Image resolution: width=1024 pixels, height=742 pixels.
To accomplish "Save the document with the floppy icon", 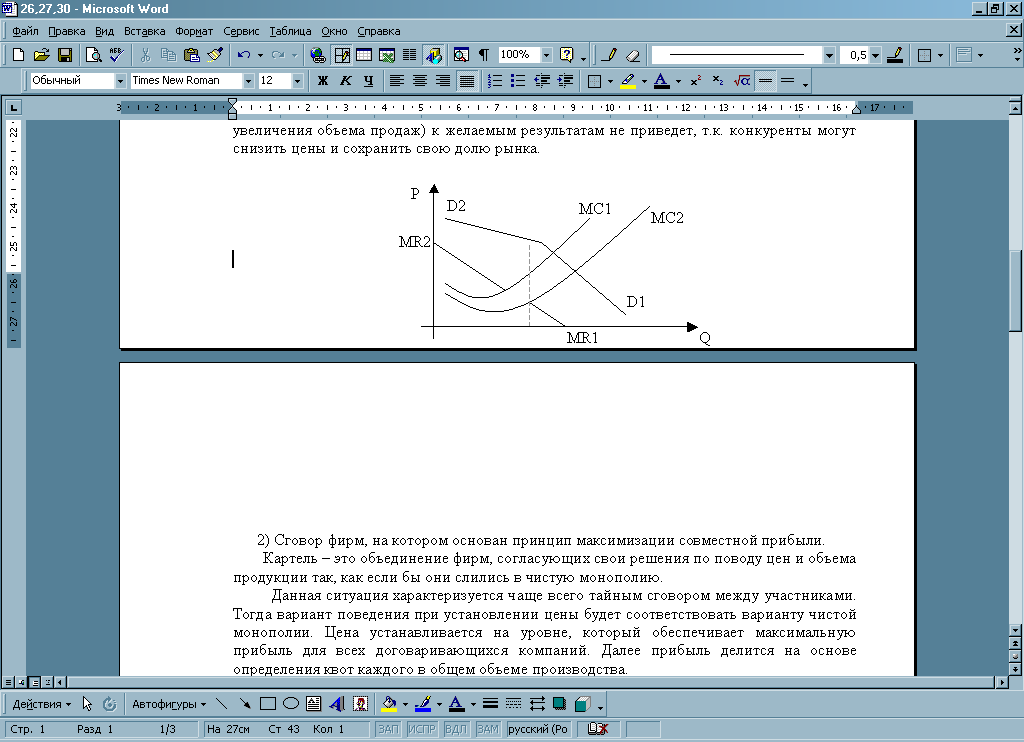I will 65,55.
